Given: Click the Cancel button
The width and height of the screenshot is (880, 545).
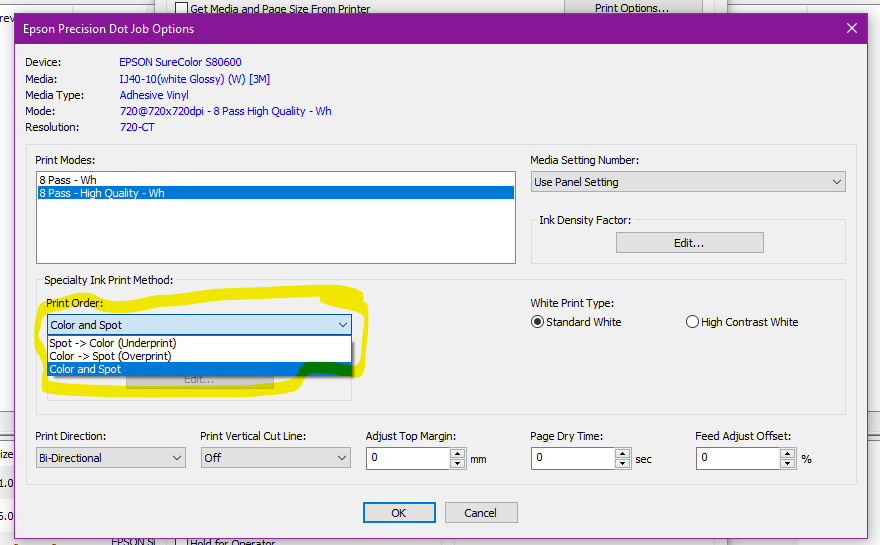Looking at the screenshot, I should coord(481,512).
